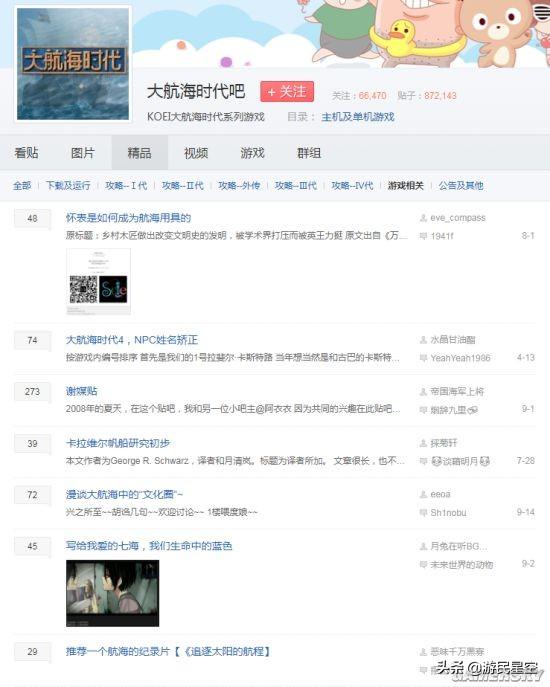Viewport: 550px width, 687px height.
Task: Open the 大航海时代 forum avatar image
Action: (x=73, y=64)
